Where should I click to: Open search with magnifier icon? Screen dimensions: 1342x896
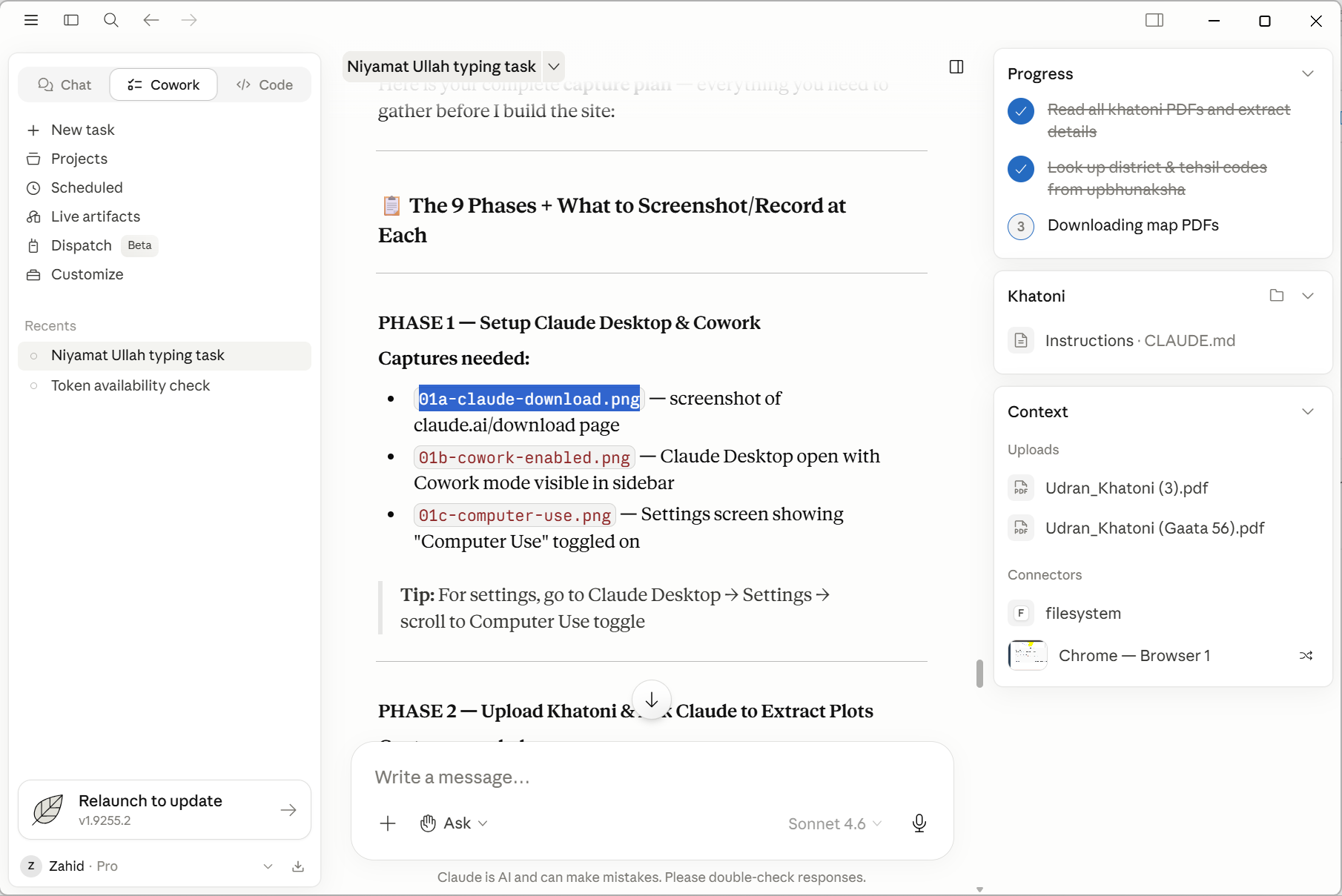111,20
